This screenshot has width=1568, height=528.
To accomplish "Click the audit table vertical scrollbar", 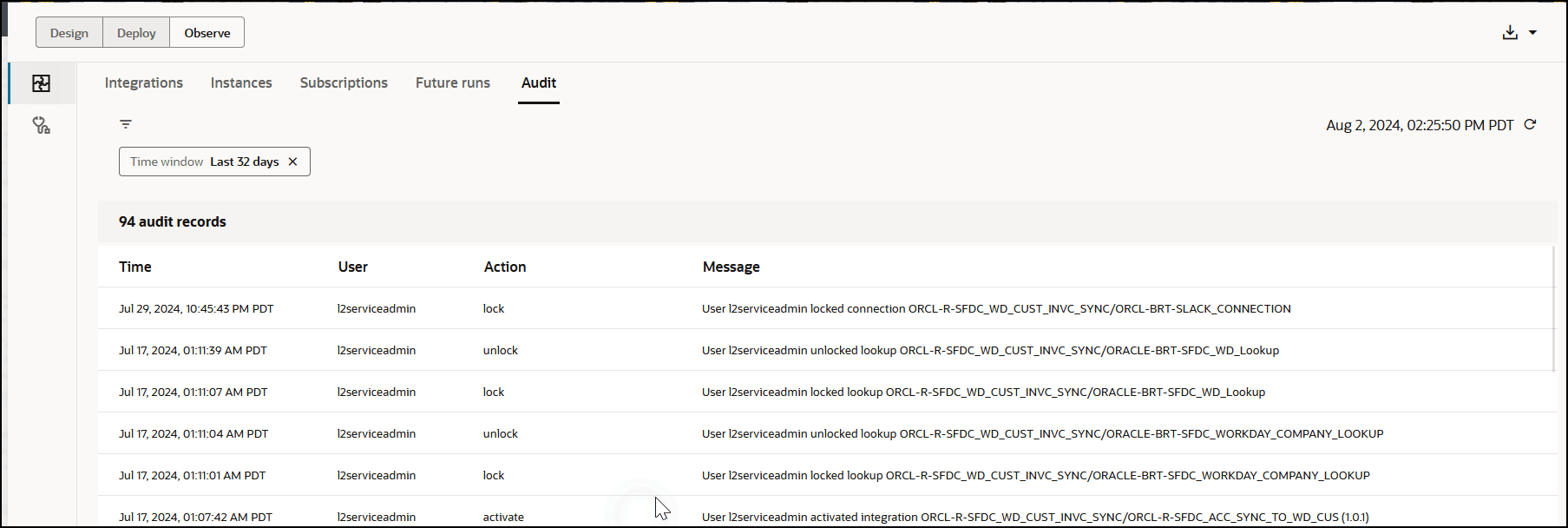I will [1554, 309].
